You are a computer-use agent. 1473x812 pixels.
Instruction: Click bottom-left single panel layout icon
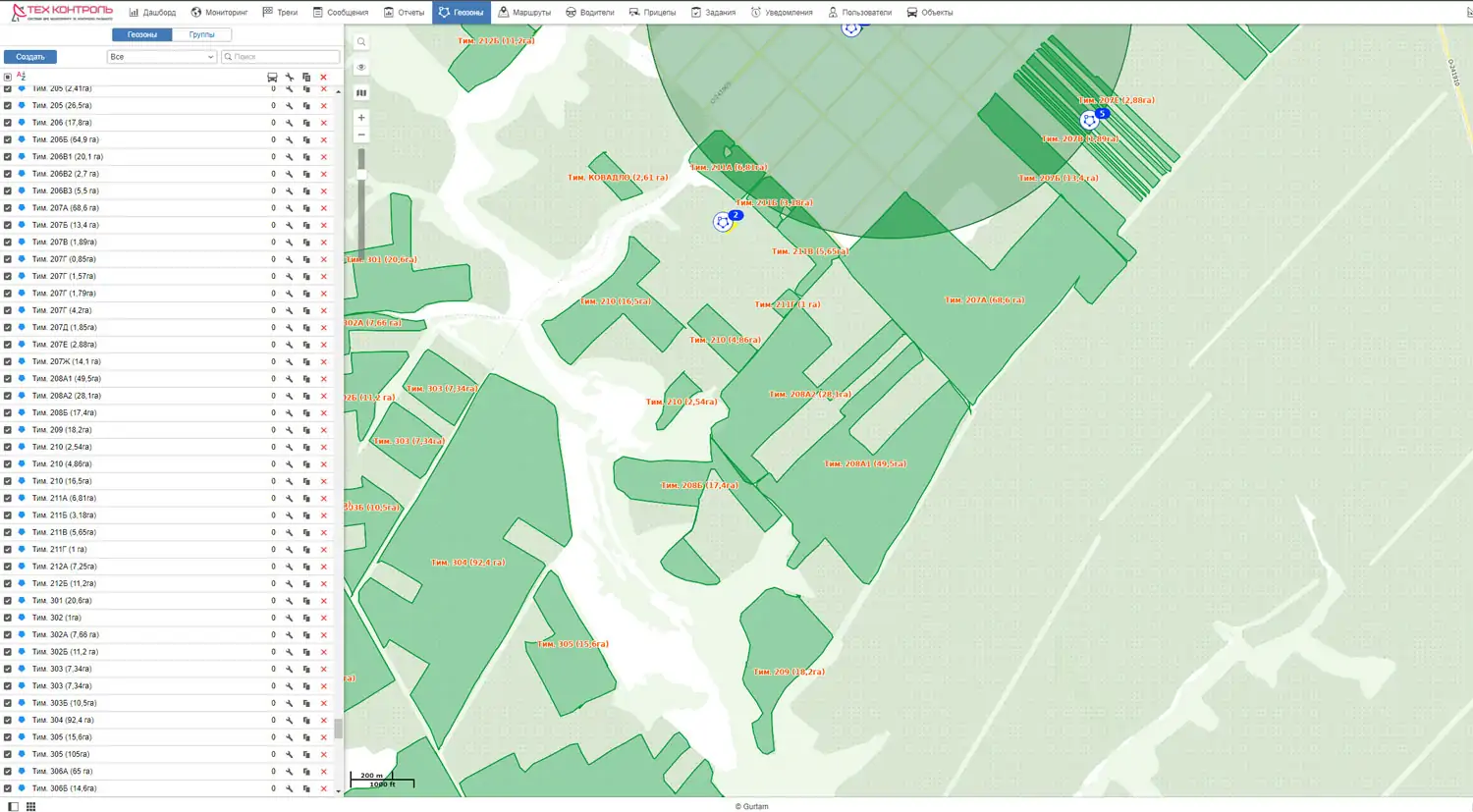[x=14, y=806]
